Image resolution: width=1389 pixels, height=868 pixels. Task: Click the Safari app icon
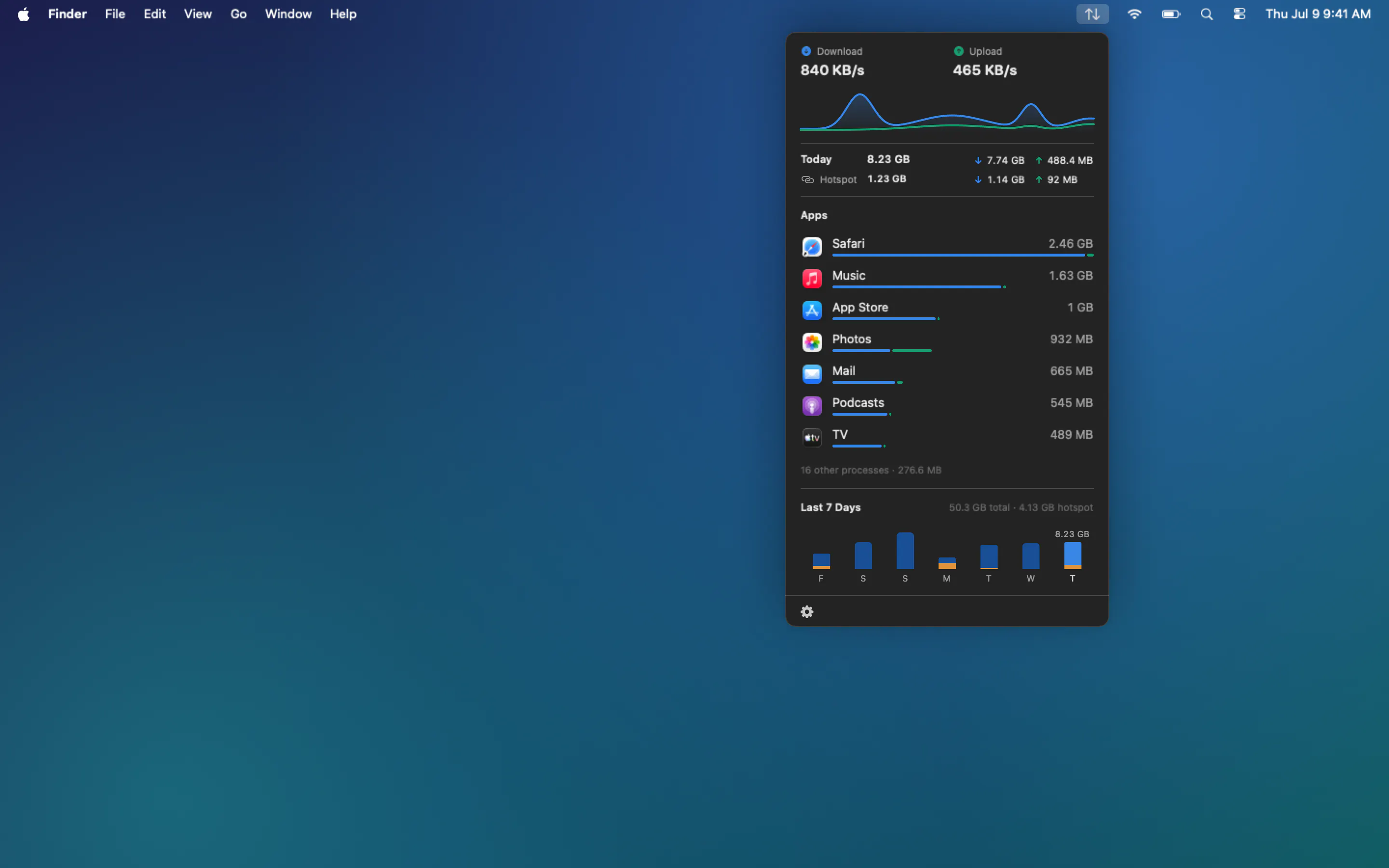click(x=812, y=247)
